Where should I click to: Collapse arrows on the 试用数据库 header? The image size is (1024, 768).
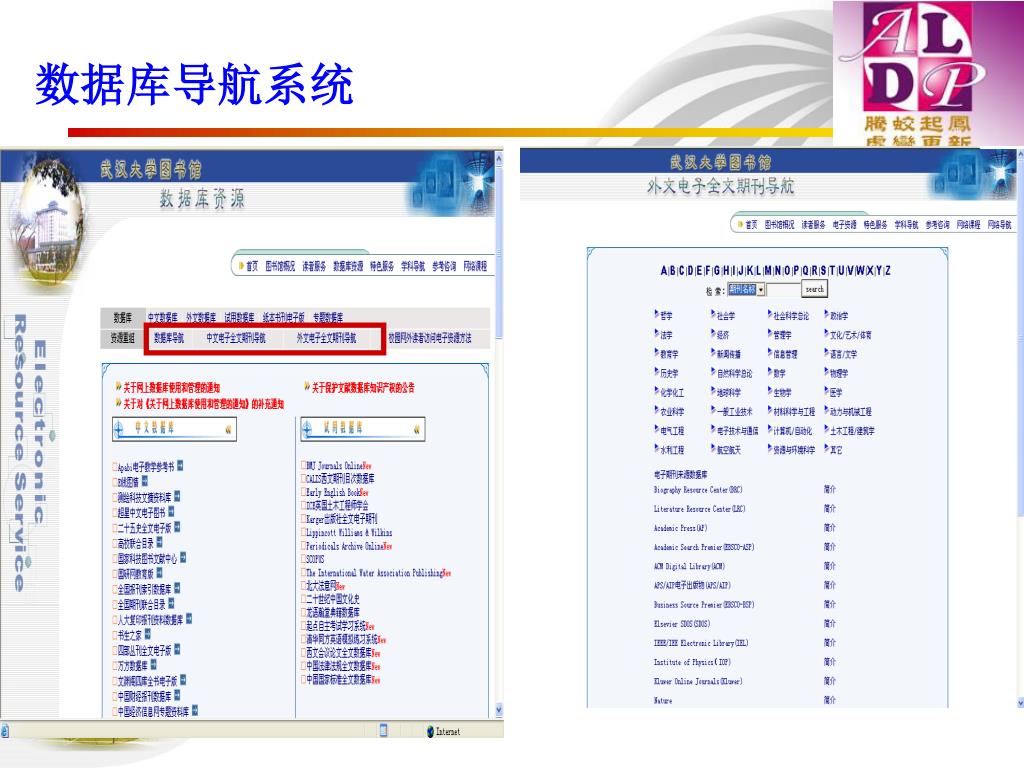pyautogui.click(x=417, y=429)
